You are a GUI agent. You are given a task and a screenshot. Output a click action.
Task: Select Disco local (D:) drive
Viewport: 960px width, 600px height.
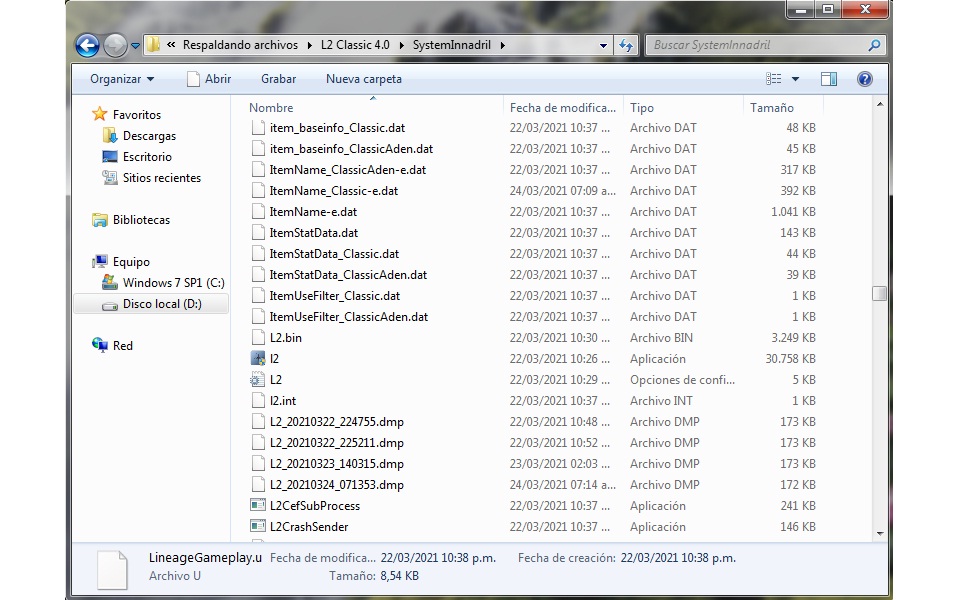click(x=161, y=304)
